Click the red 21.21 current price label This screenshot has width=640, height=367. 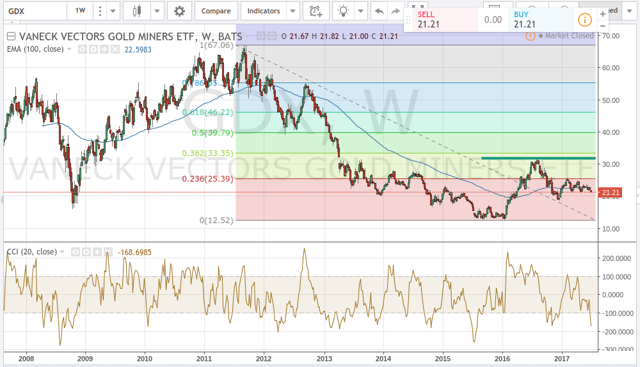pos(610,192)
